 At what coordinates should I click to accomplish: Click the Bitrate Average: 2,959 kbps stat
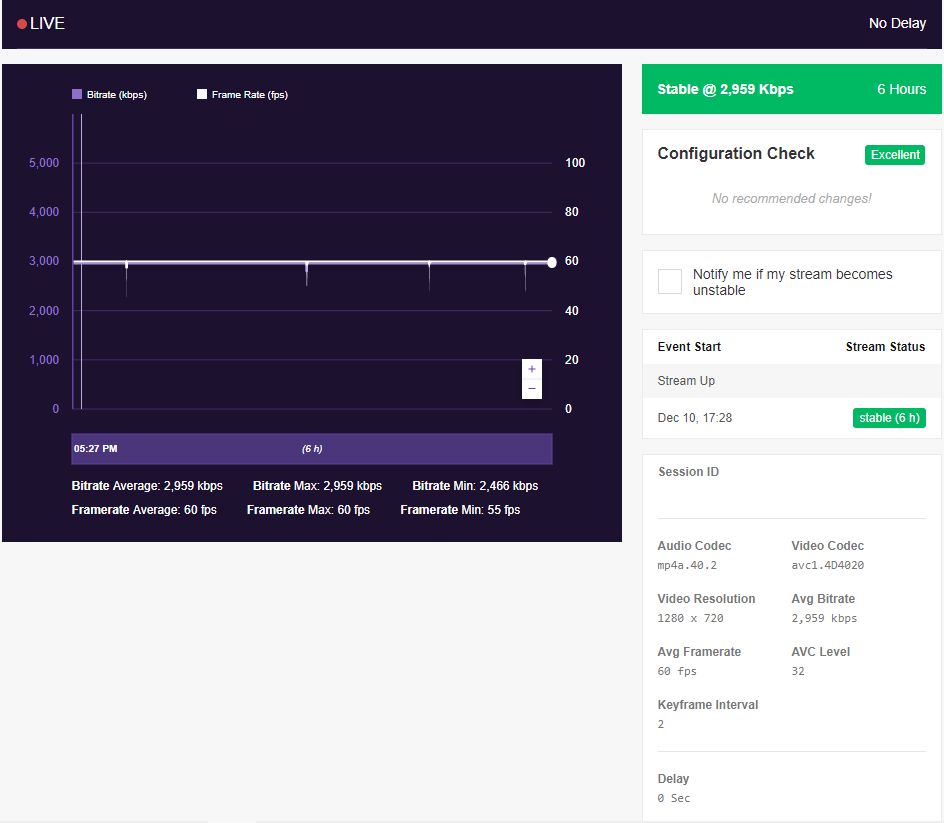click(x=147, y=486)
